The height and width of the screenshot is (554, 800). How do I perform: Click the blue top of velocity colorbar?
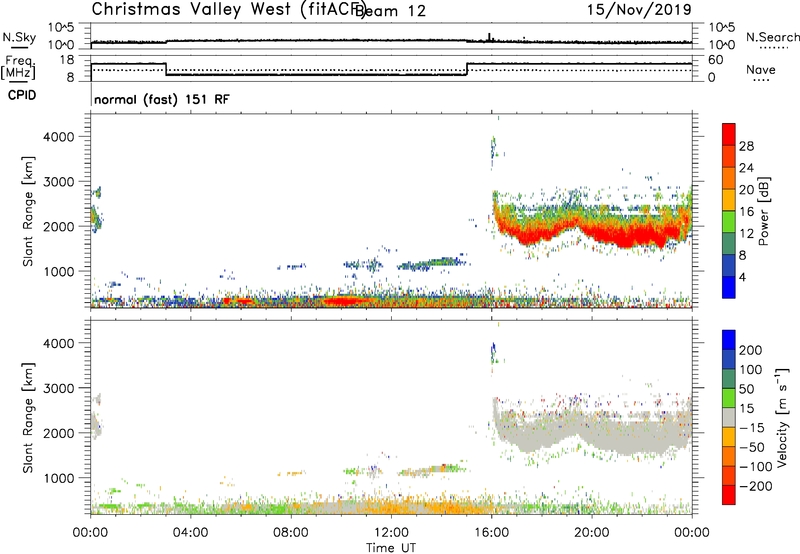[x=729, y=340]
